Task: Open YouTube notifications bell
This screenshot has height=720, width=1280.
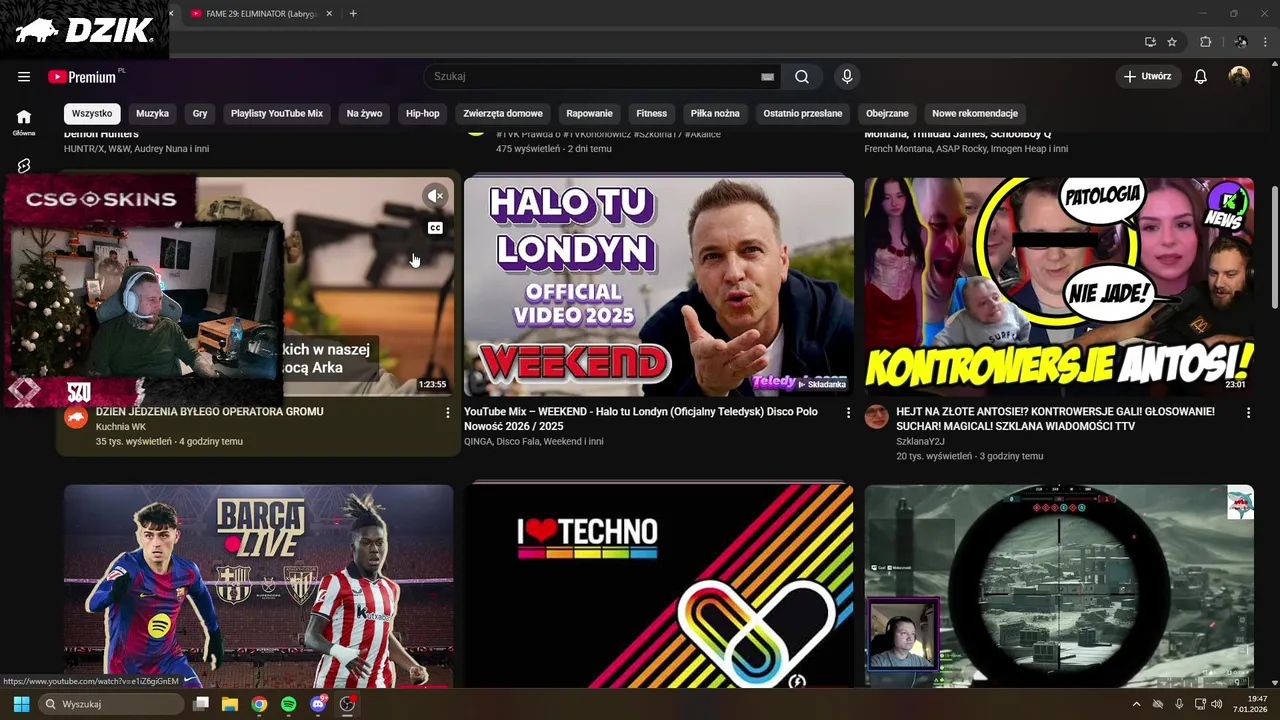Action: [1201, 77]
